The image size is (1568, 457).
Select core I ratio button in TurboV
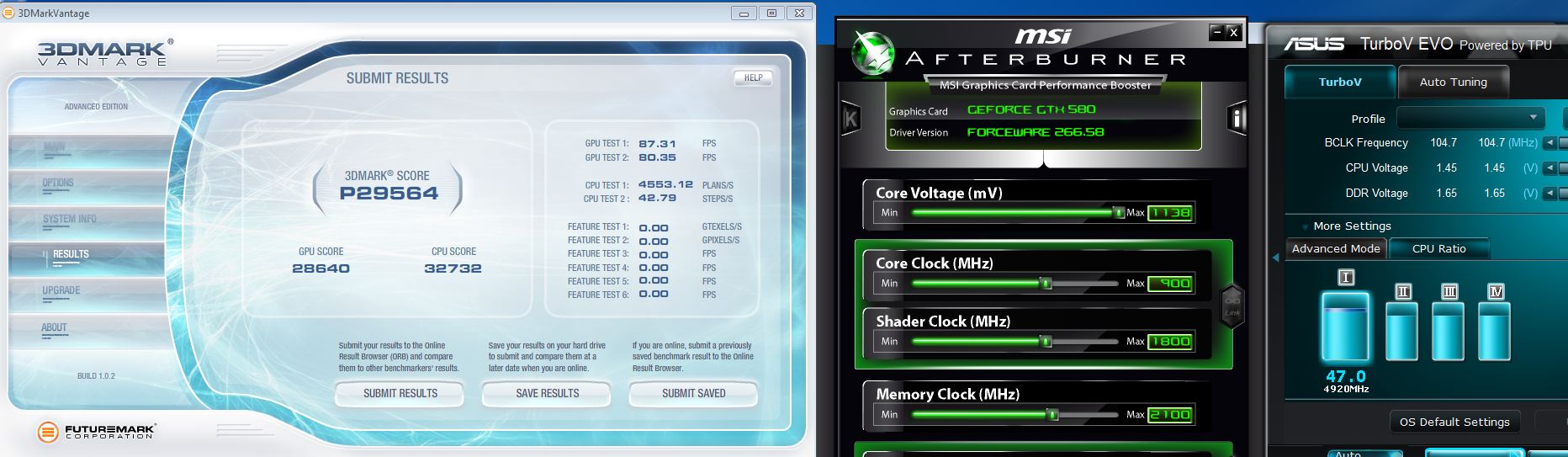pos(1346,277)
